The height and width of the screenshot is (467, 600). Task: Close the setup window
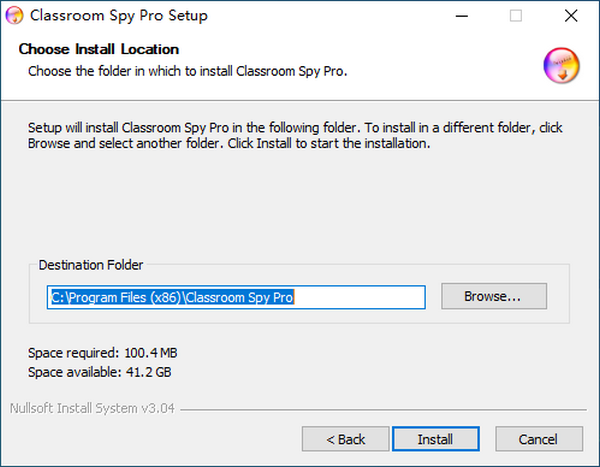570,17
